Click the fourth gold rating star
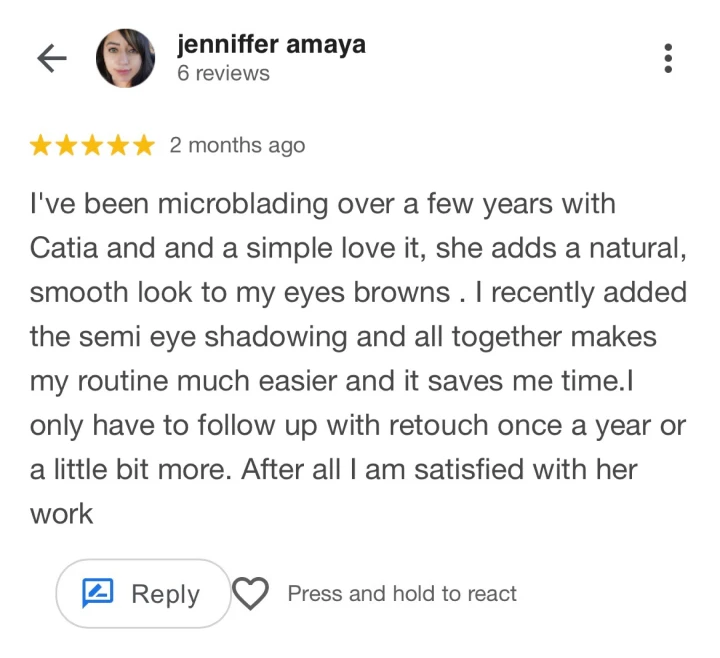The image size is (720, 658). pos(119,146)
